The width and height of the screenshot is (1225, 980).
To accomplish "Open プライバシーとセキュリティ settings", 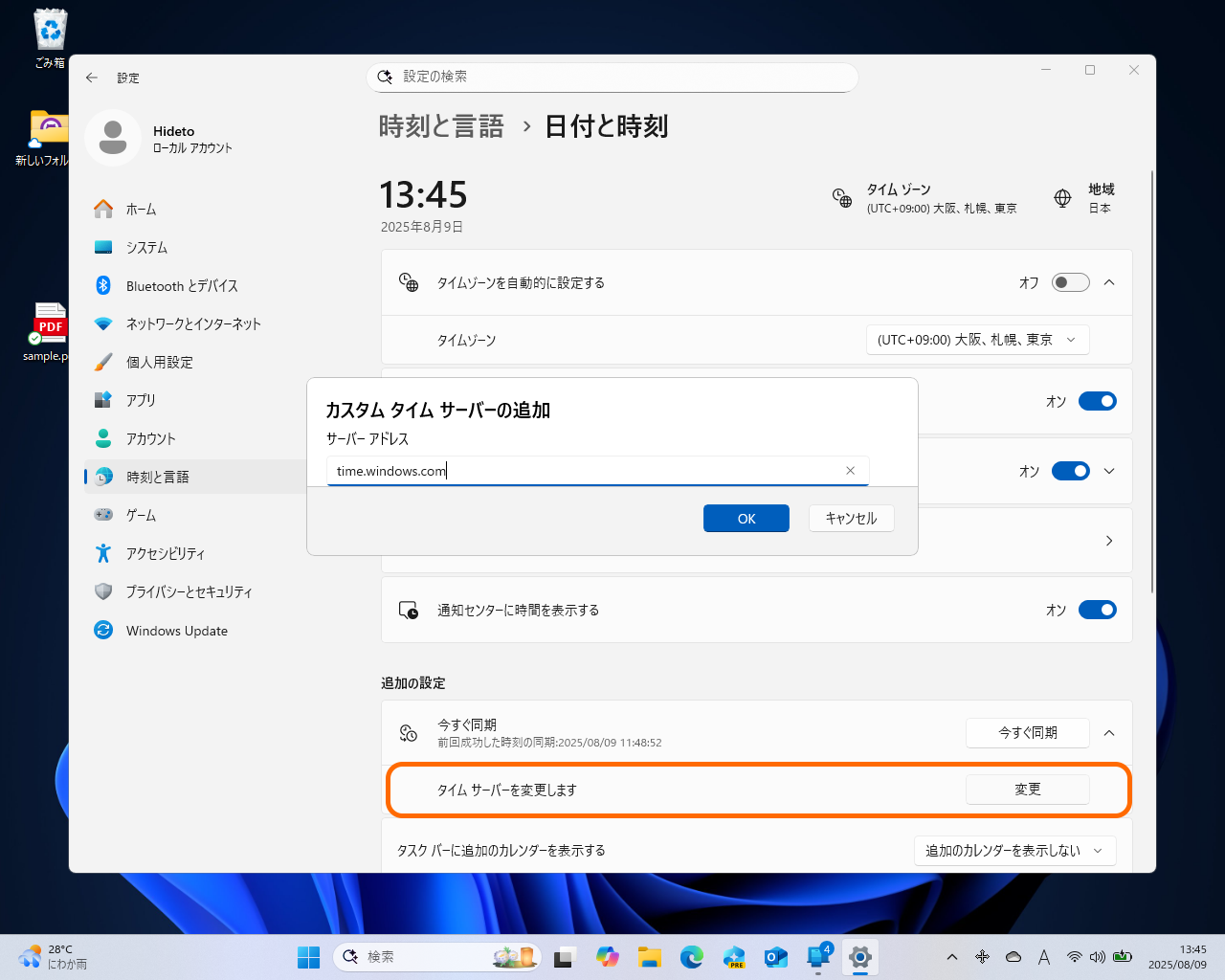I will pyautogui.click(x=188, y=591).
